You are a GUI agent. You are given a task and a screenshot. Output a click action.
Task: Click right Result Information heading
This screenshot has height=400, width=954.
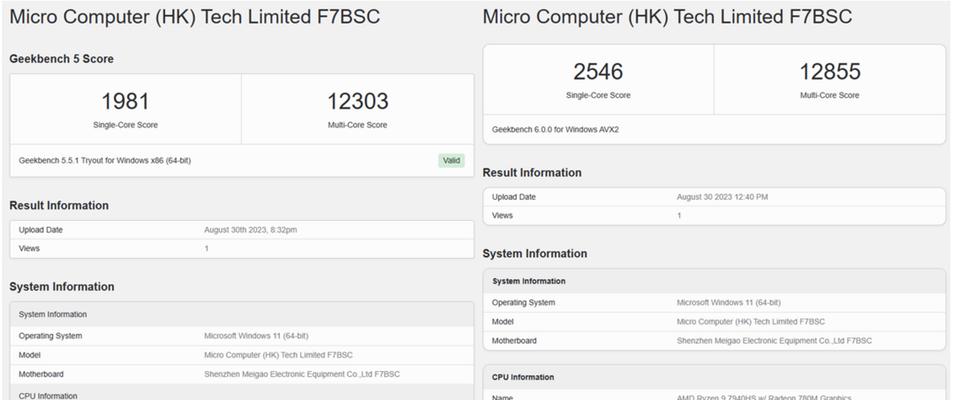(532, 173)
